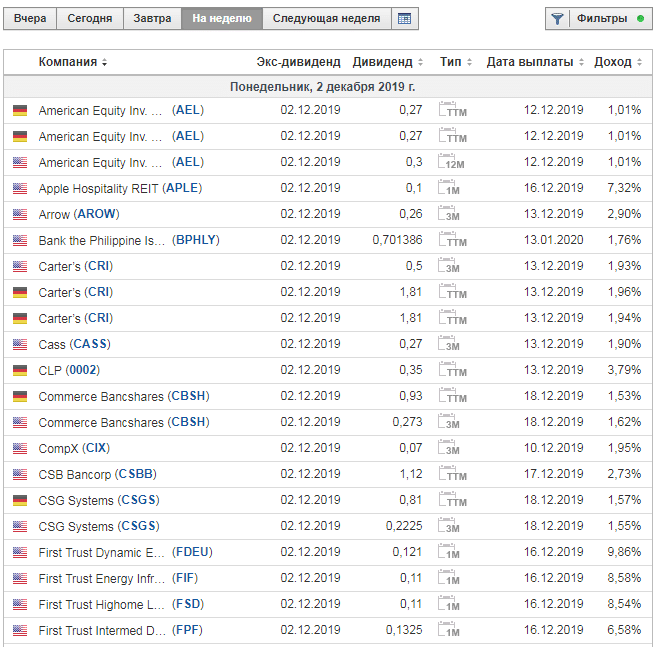Click the funnel icon in Filters button
Viewport: 656px width, 647px height.
(558, 19)
